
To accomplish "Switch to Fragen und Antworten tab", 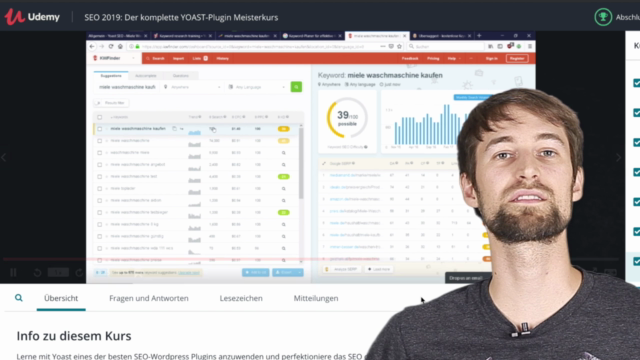I will [x=149, y=298].
